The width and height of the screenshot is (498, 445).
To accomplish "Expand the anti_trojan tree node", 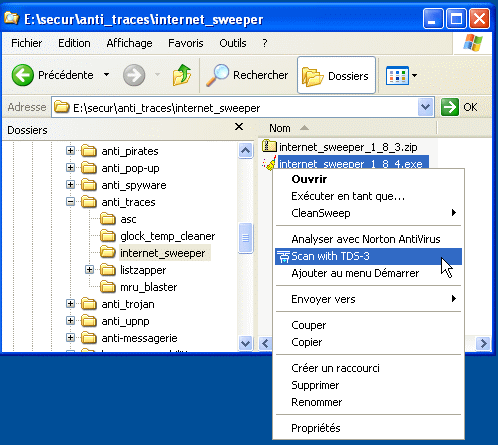I will (70, 304).
